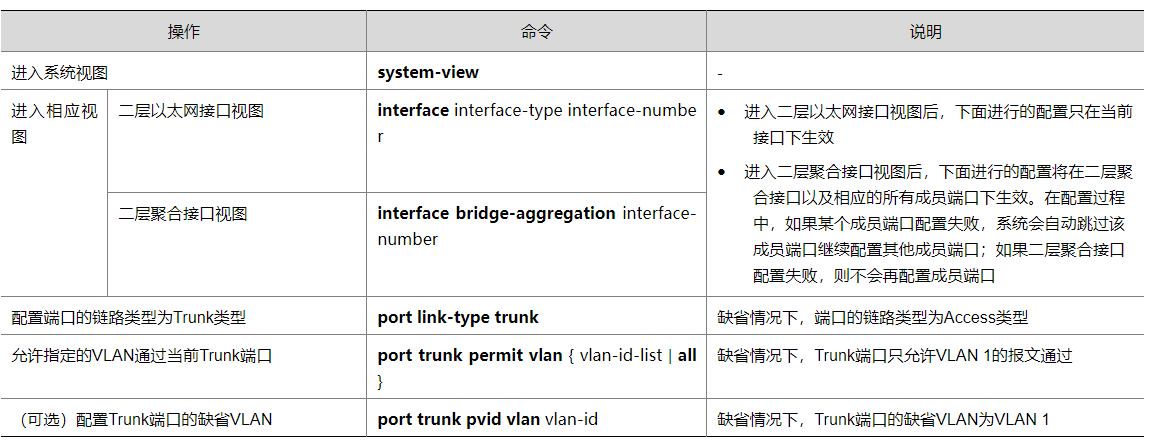The width and height of the screenshot is (1165, 447).
Task: Click the 配置端口的链路类型为Trunk类型 cell
Action: click(x=129, y=318)
